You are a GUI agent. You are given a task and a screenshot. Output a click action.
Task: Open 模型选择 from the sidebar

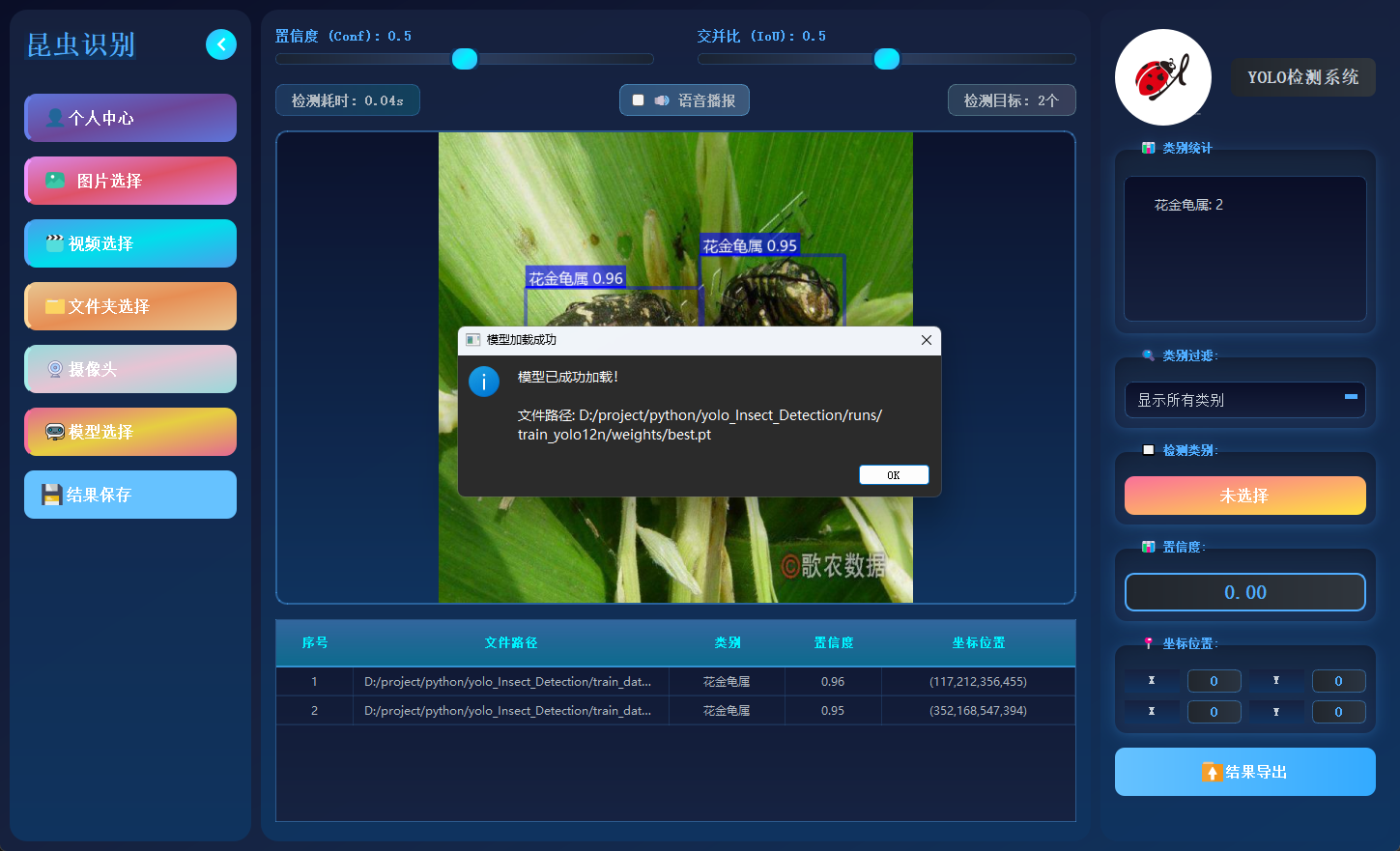[129, 432]
